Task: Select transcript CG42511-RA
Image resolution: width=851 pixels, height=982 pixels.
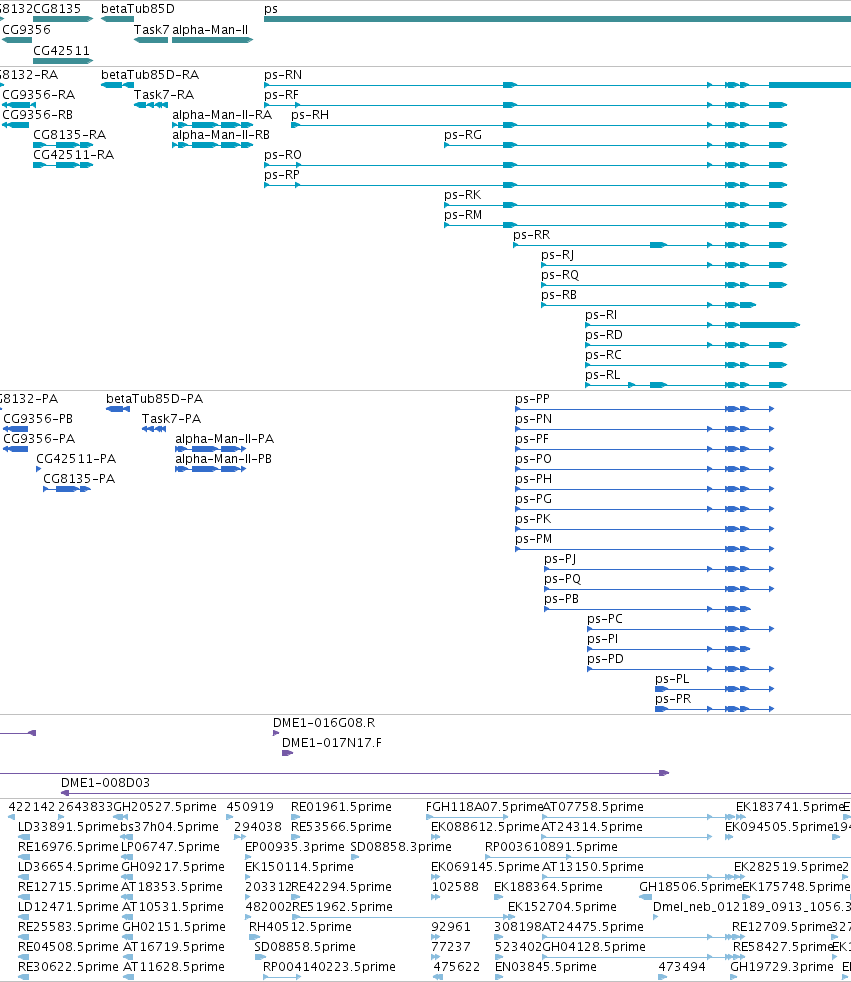Action: point(73,155)
